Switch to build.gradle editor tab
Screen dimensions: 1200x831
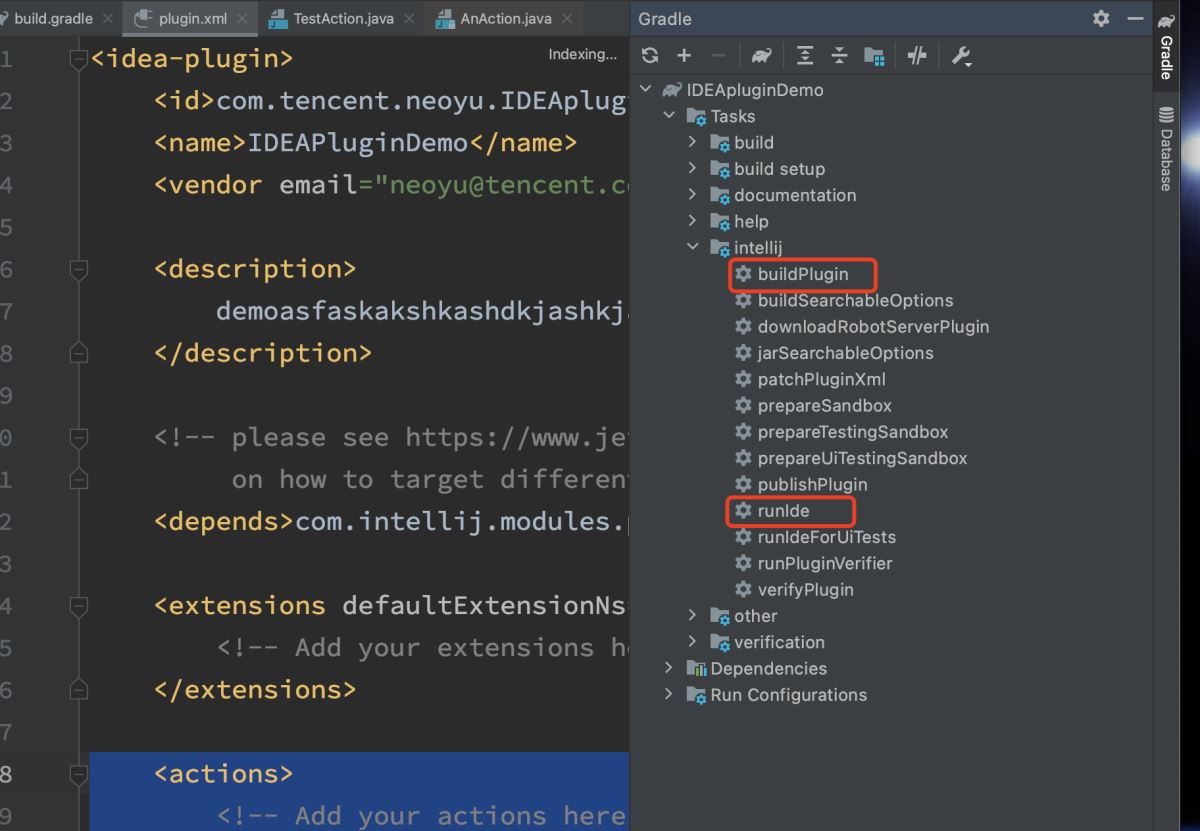[x=54, y=18]
